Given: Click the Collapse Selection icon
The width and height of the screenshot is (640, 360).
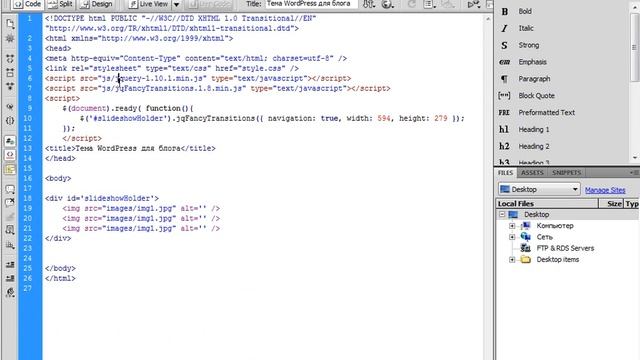Looking at the screenshot, I should pos(10,73).
